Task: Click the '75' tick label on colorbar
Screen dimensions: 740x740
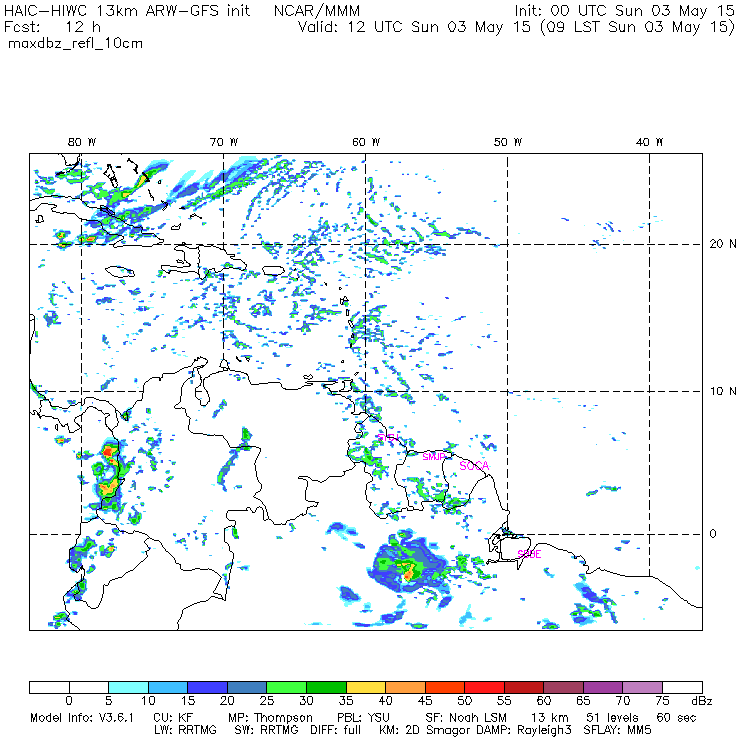Action: click(663, 702)
